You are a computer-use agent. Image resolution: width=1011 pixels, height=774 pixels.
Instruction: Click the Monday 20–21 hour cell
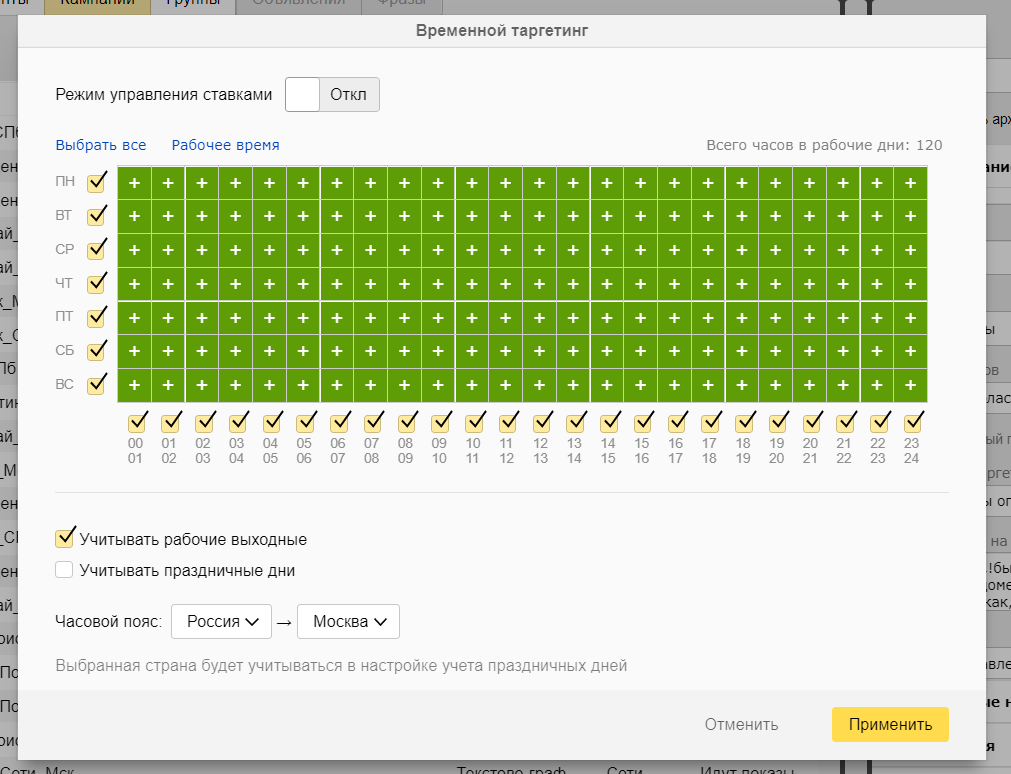(809, 183)
